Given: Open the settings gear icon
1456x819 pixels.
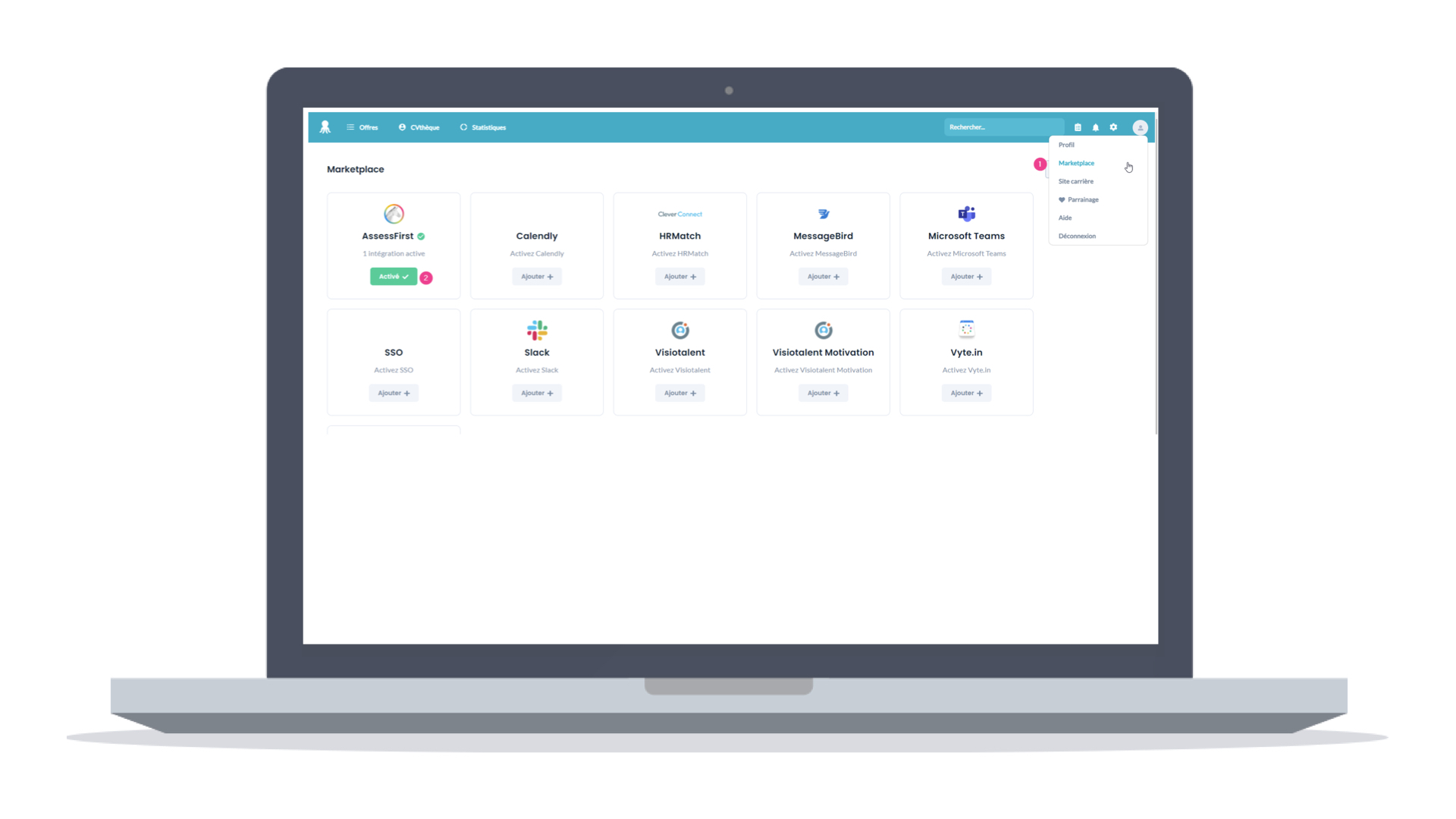Looking at the screenshot, I should [x=1113, y=127].
